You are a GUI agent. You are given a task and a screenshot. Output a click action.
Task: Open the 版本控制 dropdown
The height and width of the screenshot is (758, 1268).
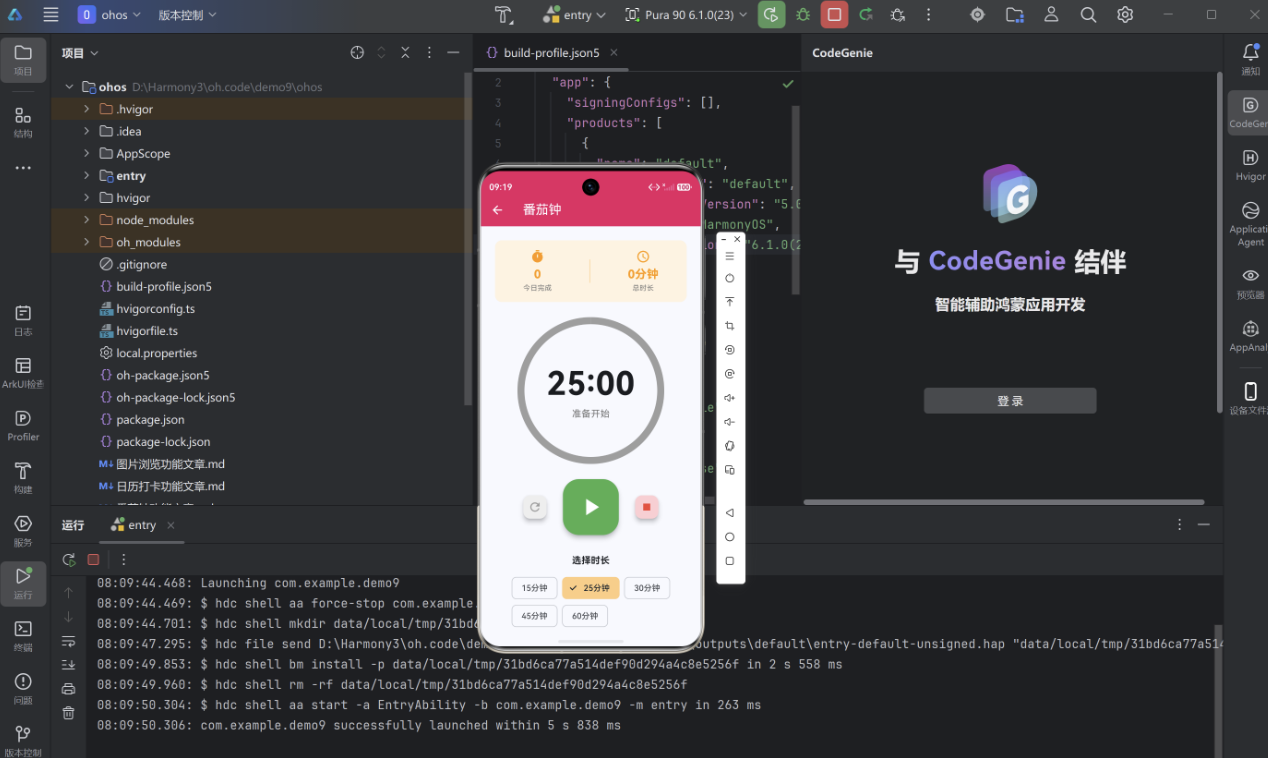pyautogui.click(x=188, y=15)
